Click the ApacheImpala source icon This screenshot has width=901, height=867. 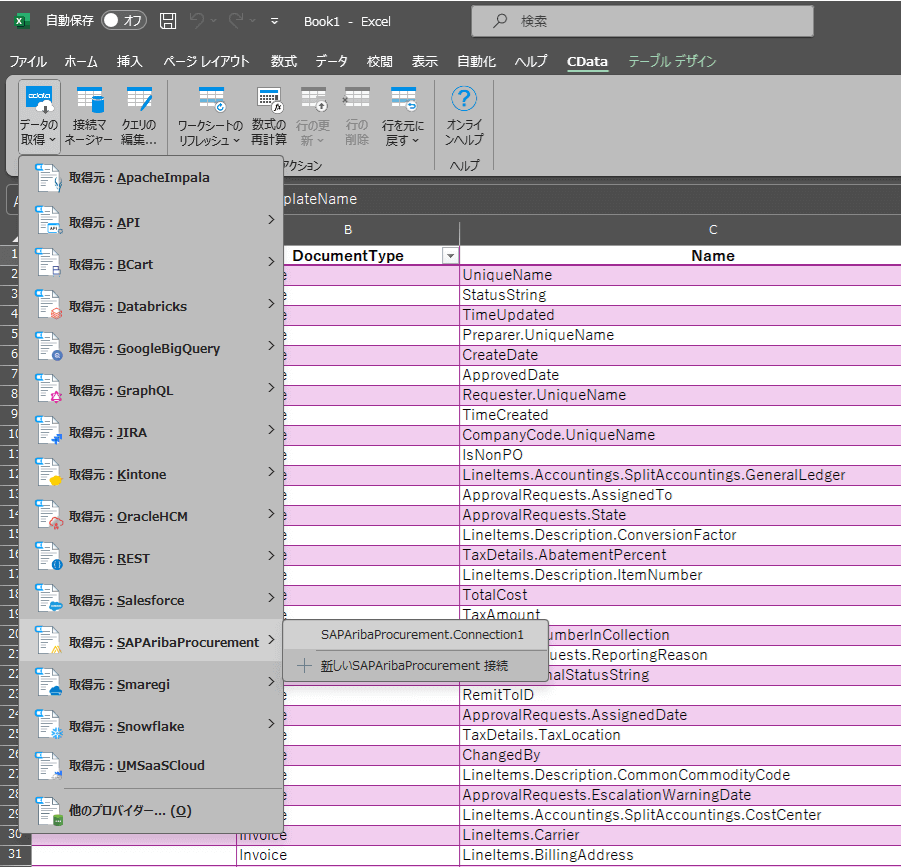click(48, 178)
